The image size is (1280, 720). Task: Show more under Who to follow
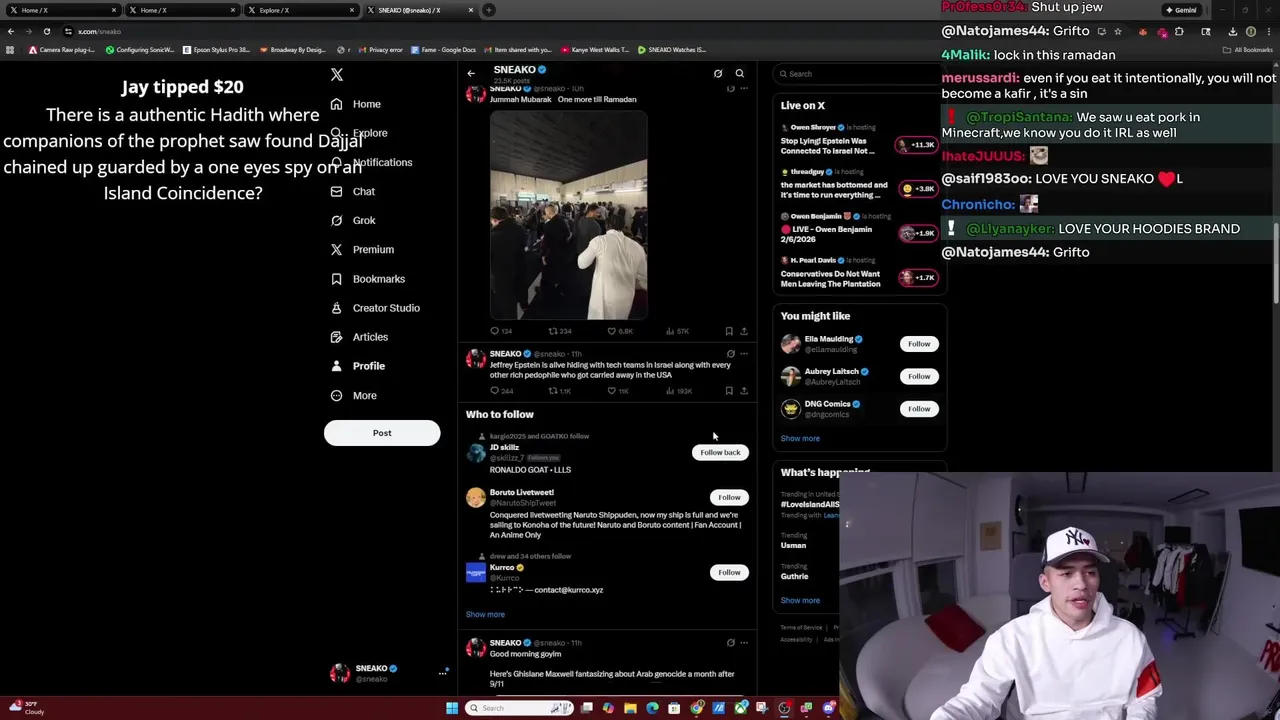tap(485, 614)
